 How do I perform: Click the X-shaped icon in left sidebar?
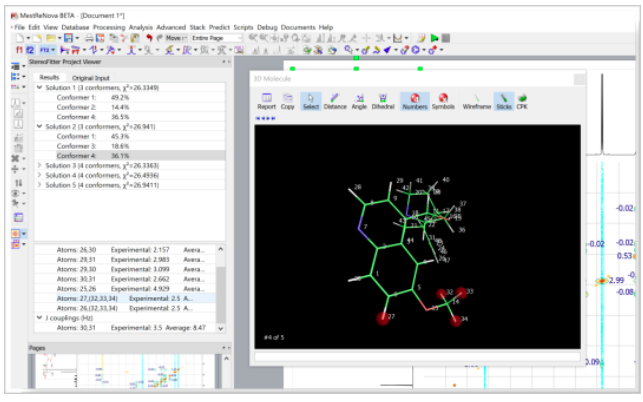[16, 158]
